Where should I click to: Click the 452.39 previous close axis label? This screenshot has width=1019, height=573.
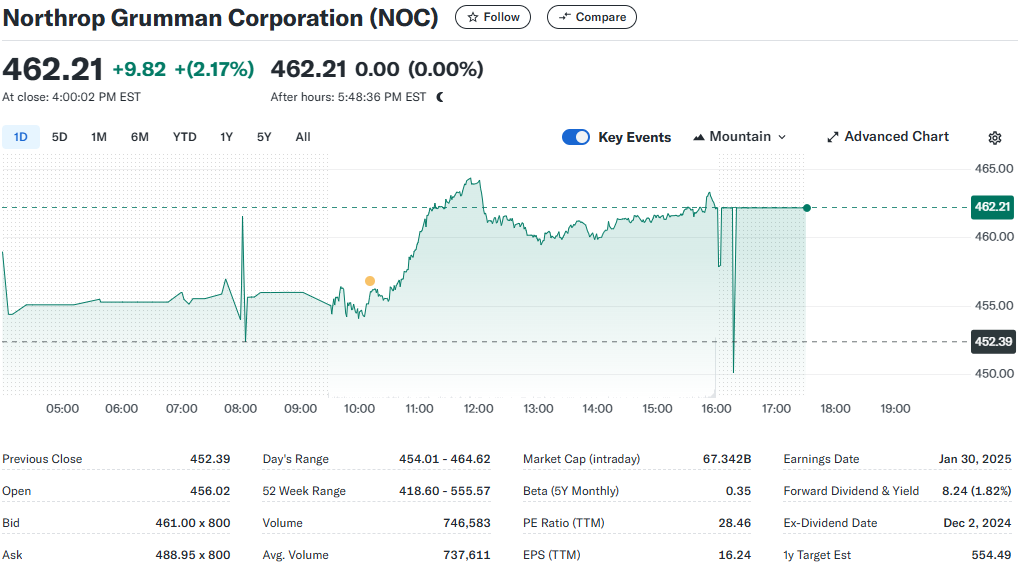993,342
